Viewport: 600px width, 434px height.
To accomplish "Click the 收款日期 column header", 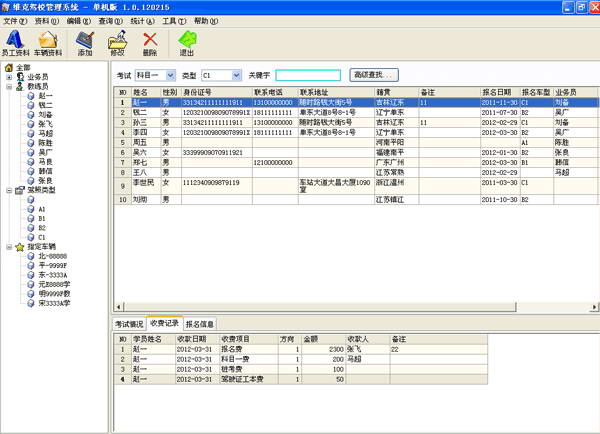I will coord(197,339).
